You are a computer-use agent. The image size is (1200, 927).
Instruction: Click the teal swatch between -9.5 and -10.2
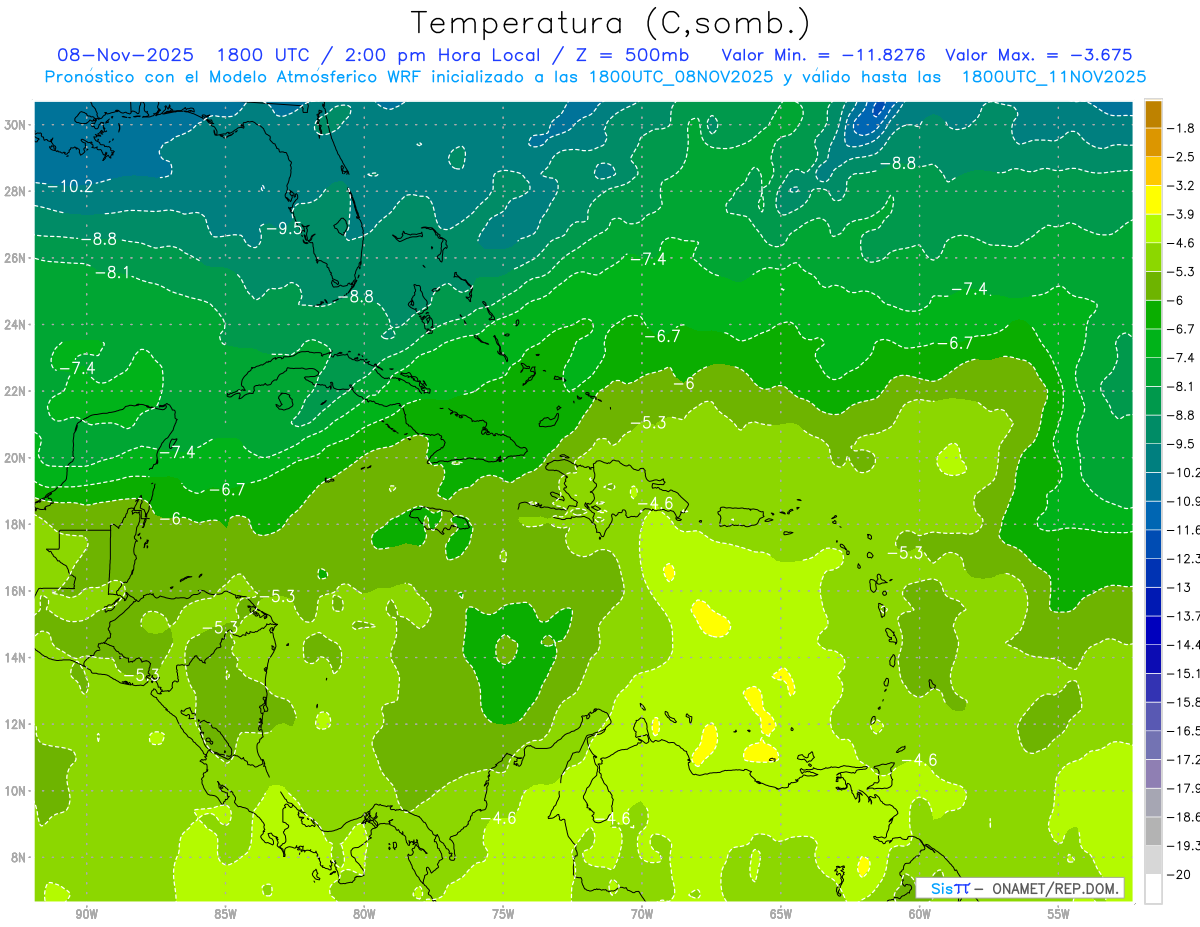pyautogui.click(x=1153, y=457)
